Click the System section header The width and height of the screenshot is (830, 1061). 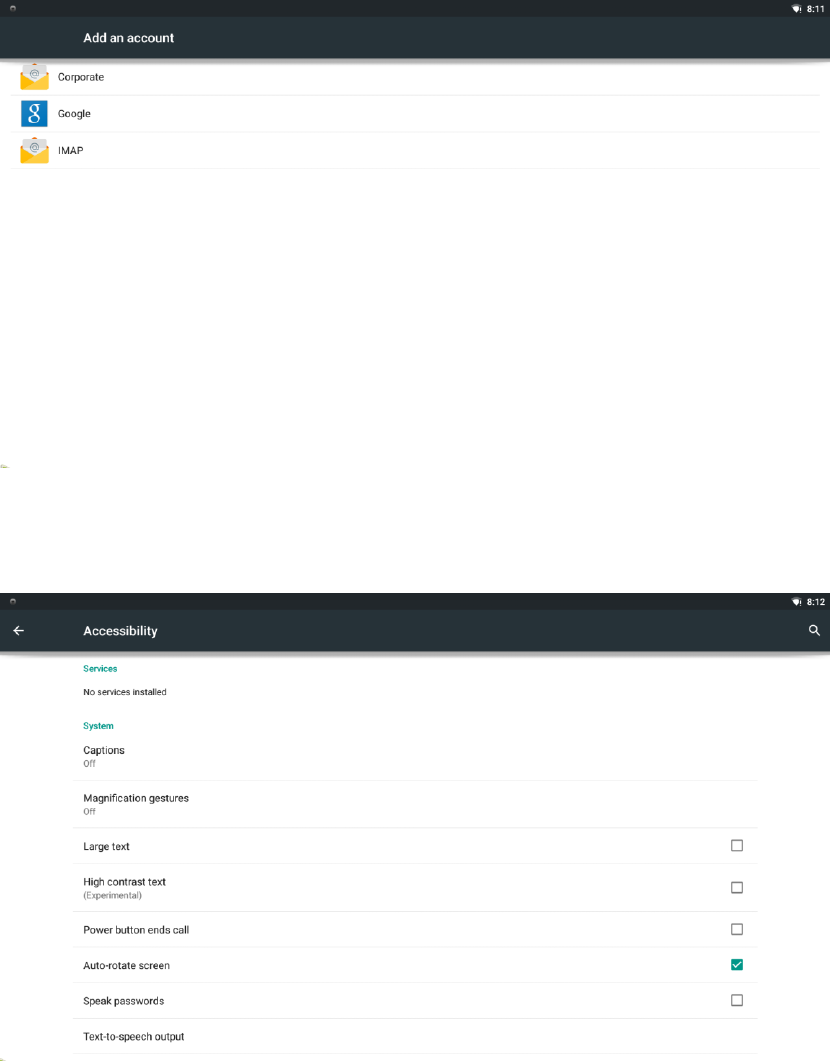[98, 726]
